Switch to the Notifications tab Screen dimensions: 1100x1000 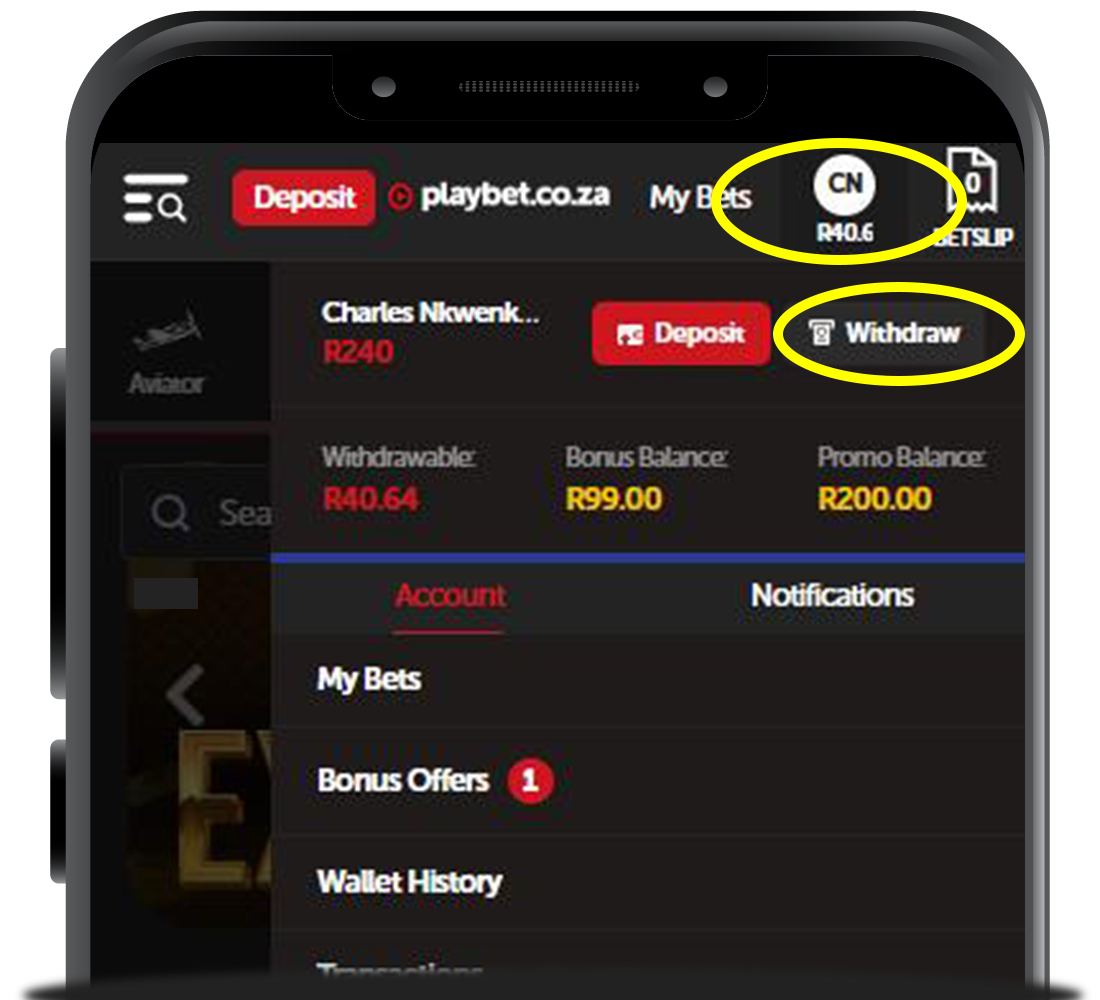coord(832,596)
